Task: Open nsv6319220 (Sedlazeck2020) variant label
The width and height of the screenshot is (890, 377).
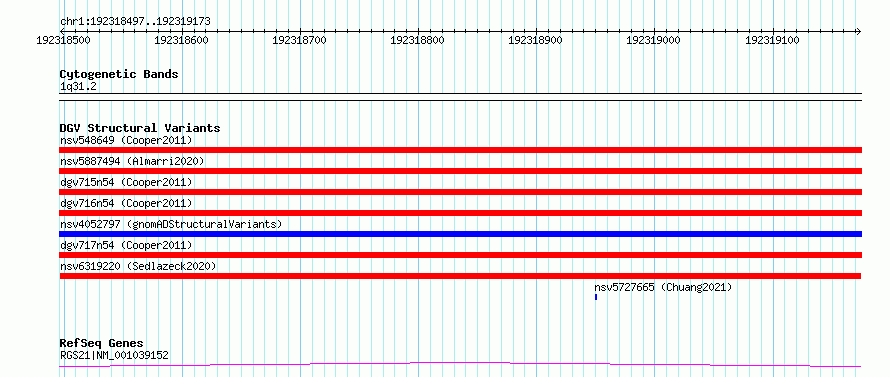Action: (x=138, y=266)
